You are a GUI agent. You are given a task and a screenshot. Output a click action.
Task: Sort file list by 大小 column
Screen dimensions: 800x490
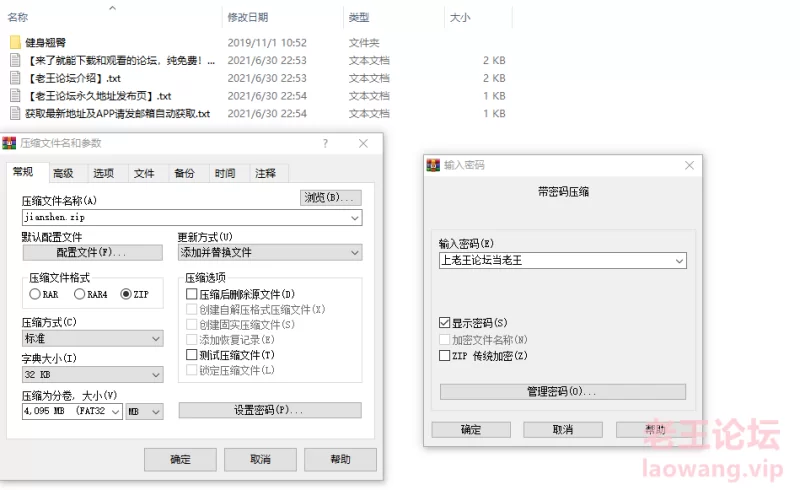tap(460, 17)
